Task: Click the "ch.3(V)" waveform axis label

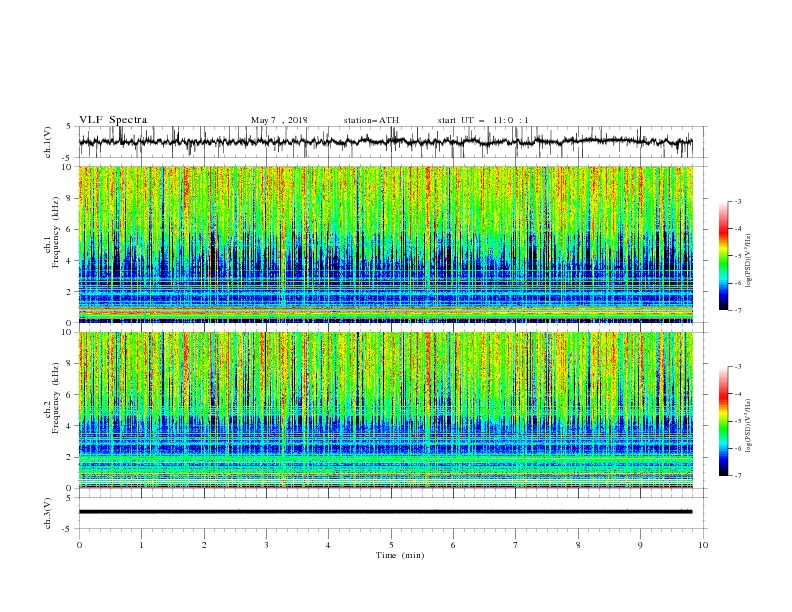Action: click(x=47, y=513)
